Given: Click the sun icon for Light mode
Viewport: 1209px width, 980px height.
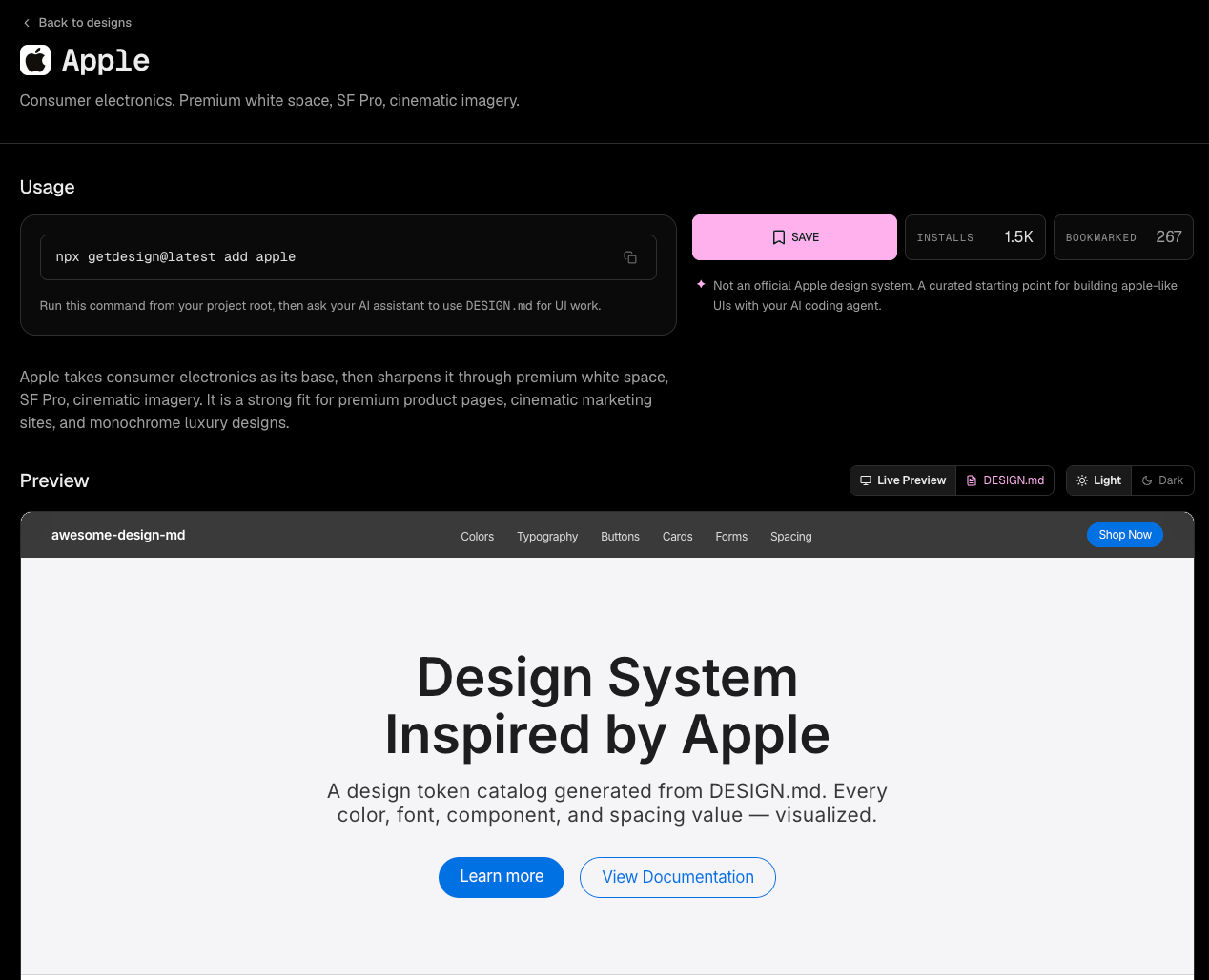Looking at the screenshot, I should point(1082,480).
